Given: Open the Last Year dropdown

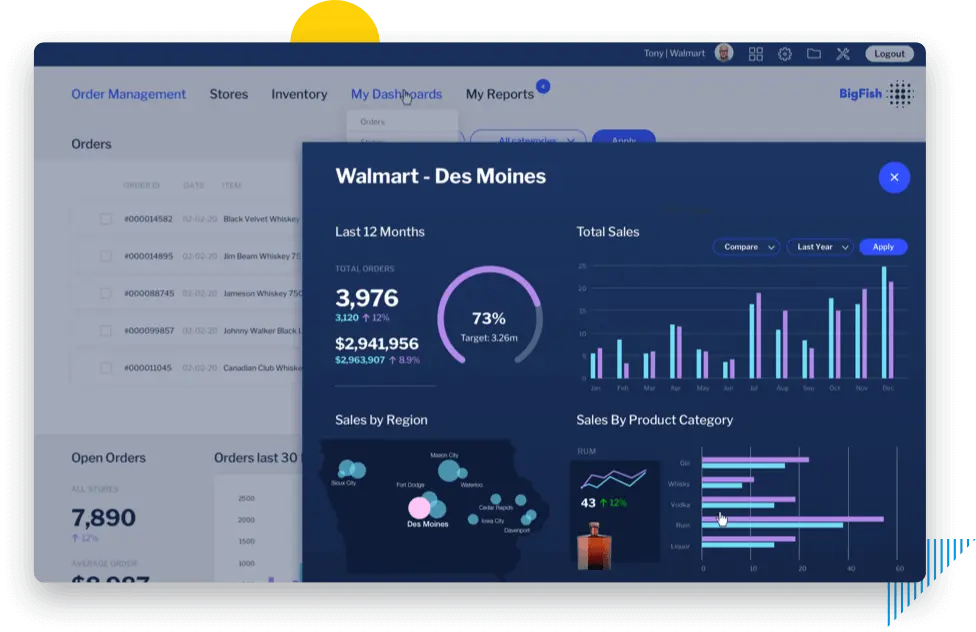Looking at the screenshot, I should 819,247.
